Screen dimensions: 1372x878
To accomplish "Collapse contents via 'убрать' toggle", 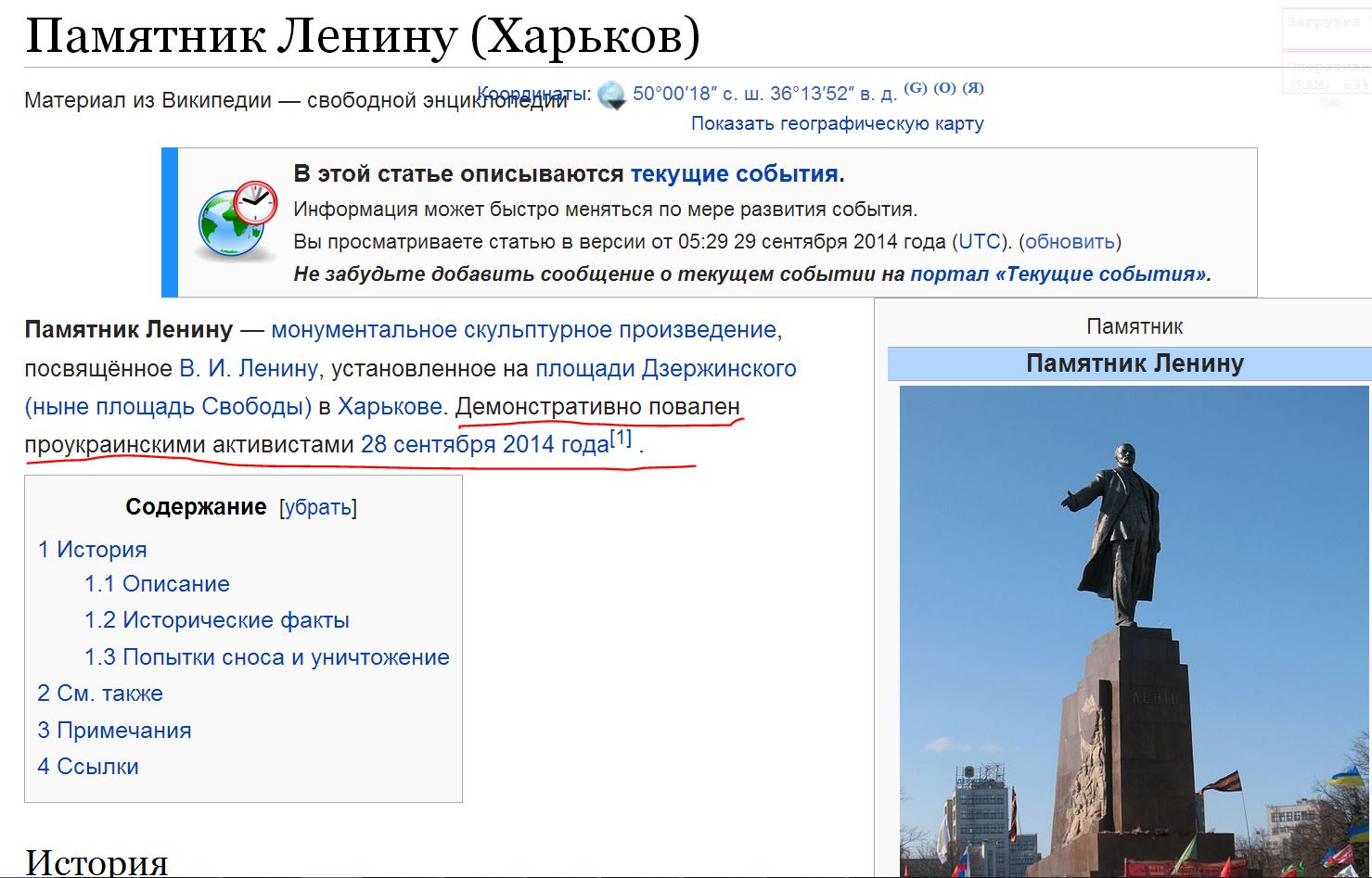I will tap(317, 507).
